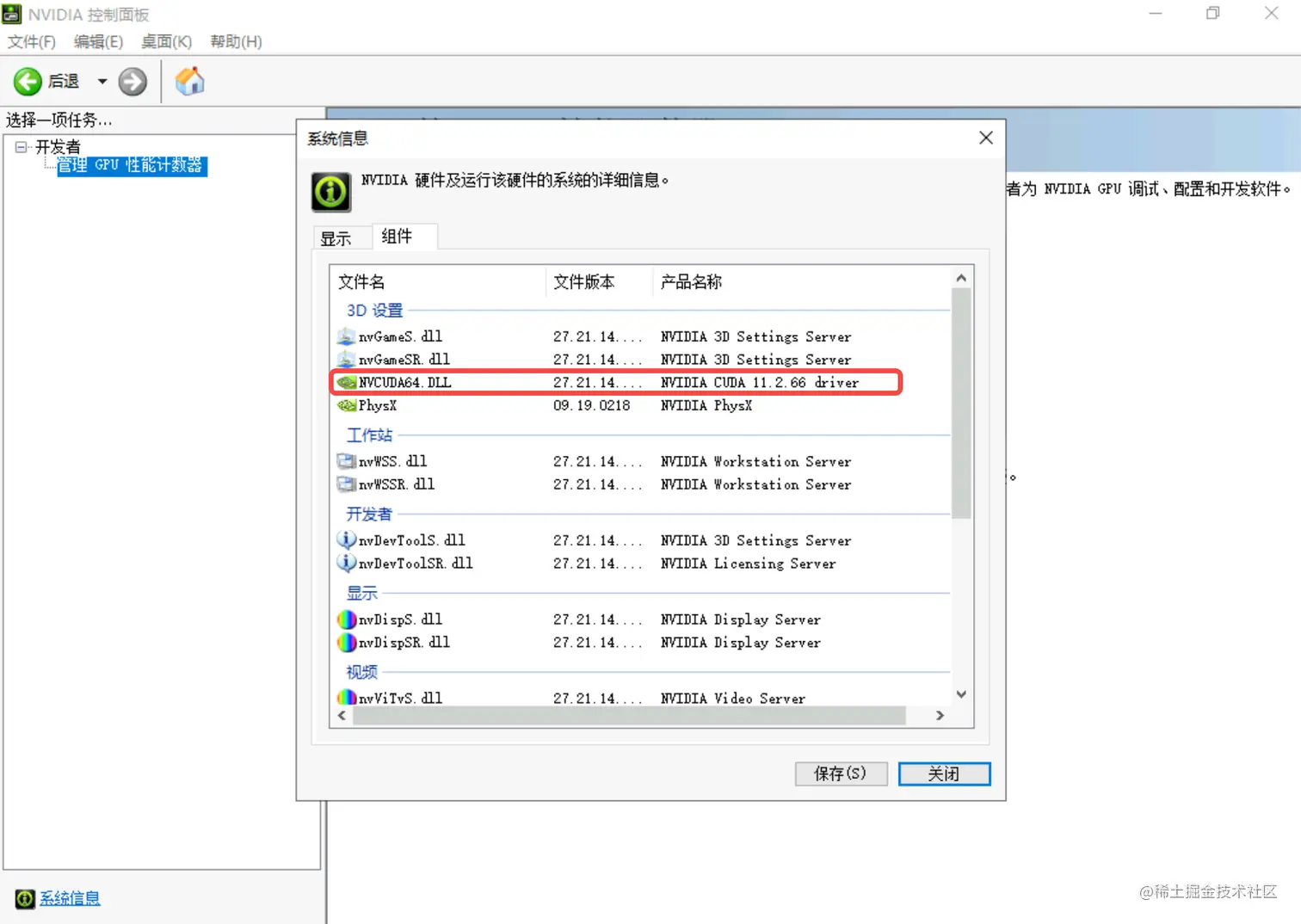The width and height of the screenshot is (1301, 924).
Task: Select the nvDevToolS.dll file name
Action: click(x=411, y=540)
